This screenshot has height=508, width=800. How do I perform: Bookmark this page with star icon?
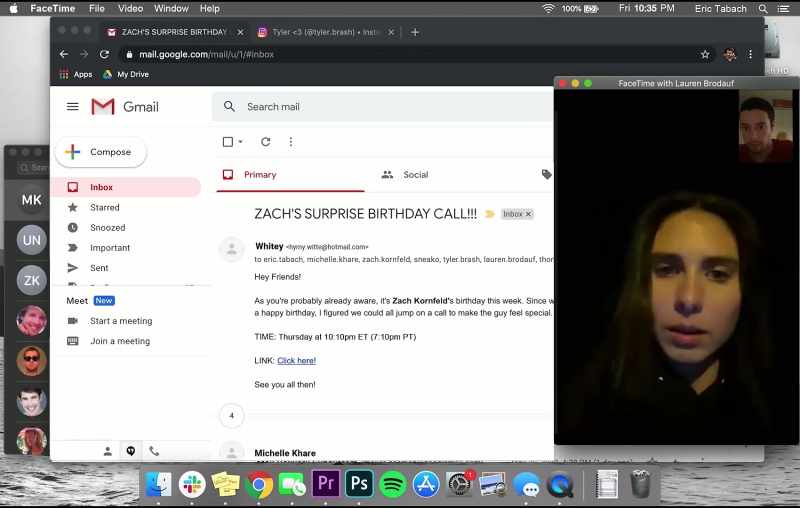pos(705,54)
